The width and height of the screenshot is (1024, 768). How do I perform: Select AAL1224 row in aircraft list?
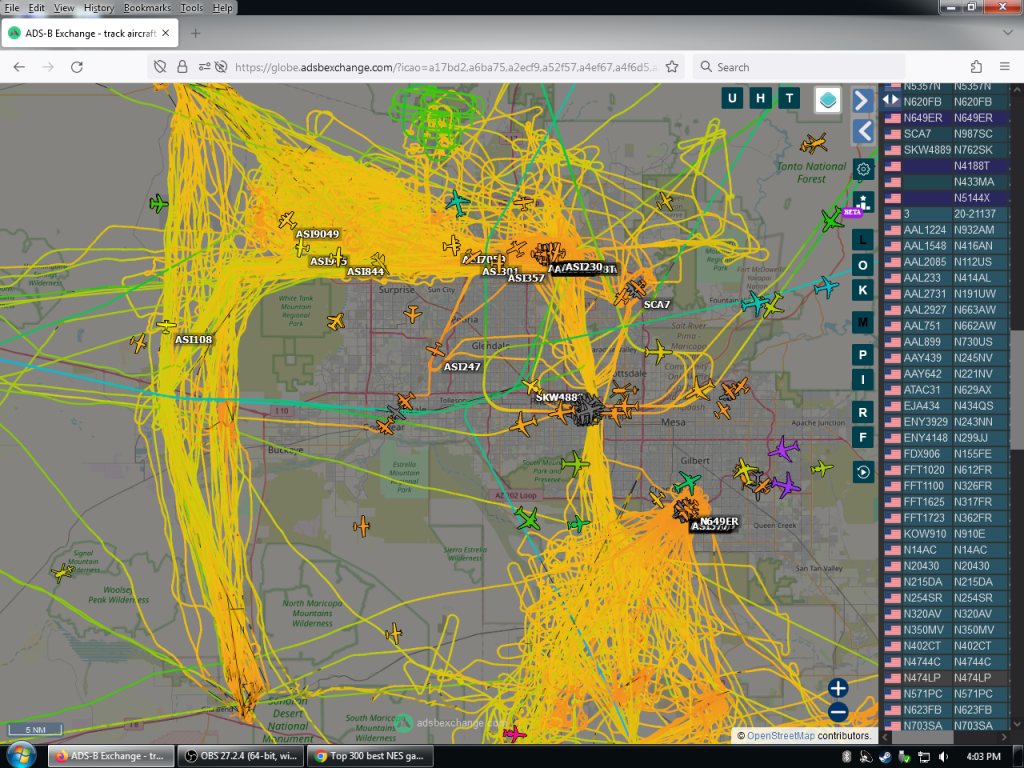tap(946, 230)
